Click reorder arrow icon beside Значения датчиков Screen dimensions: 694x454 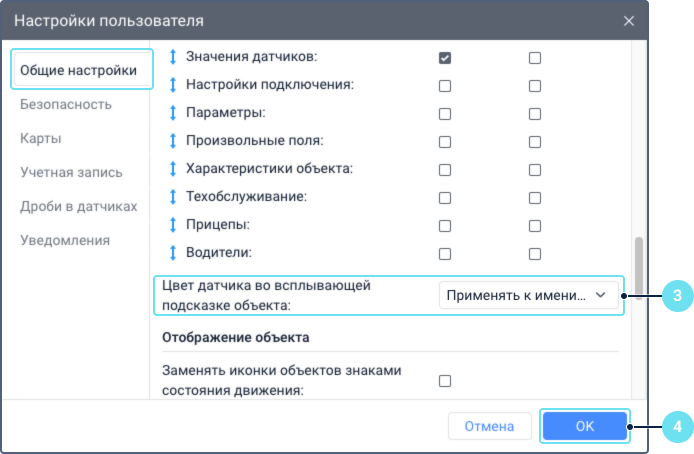172,58
